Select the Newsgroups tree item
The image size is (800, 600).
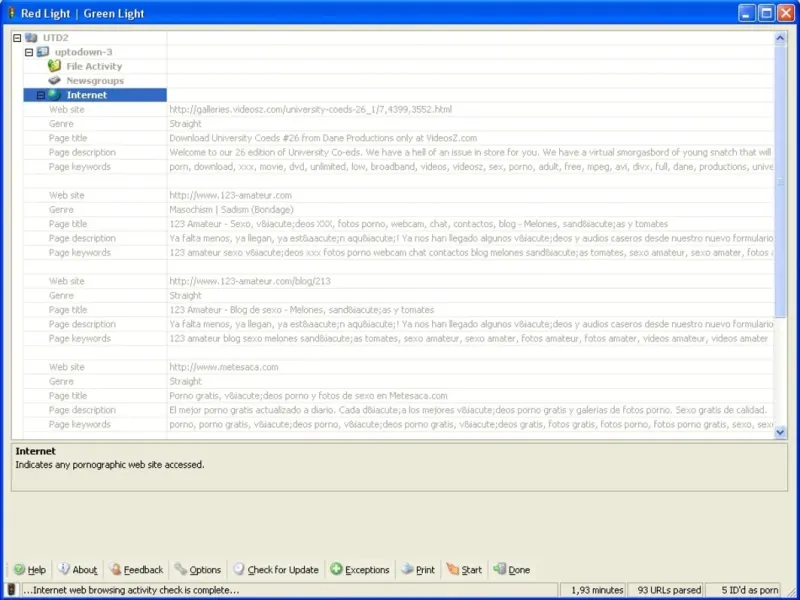pos(95,81)
